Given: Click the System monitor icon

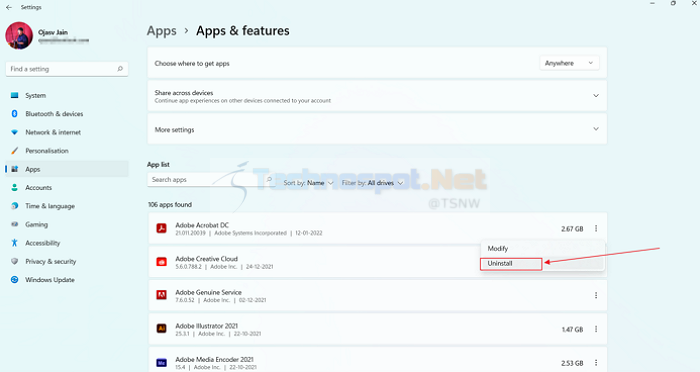Looking at the screenshot, I should [x=15, y=95].
